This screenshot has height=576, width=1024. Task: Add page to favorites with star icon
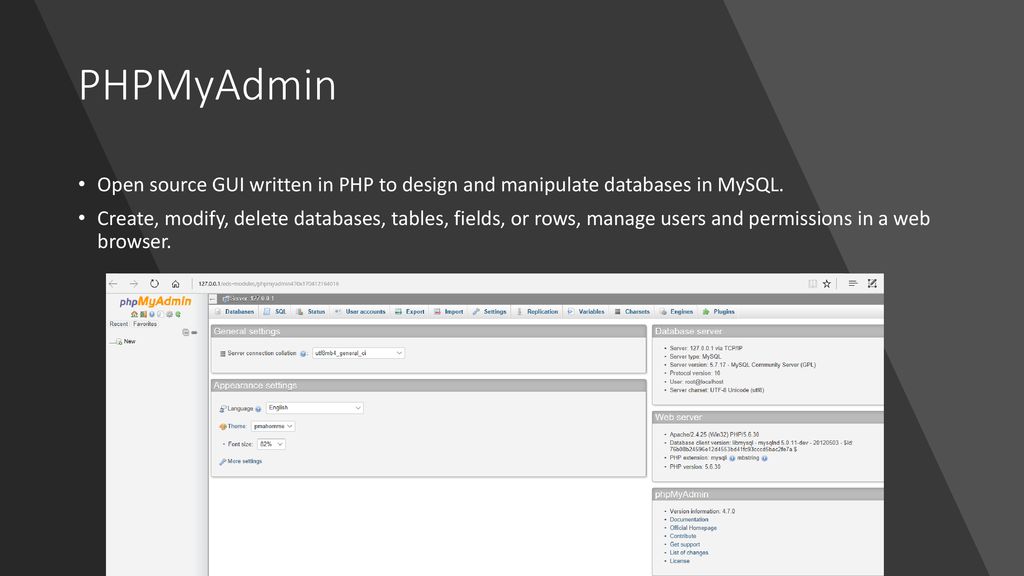click(x=827, y=284)
